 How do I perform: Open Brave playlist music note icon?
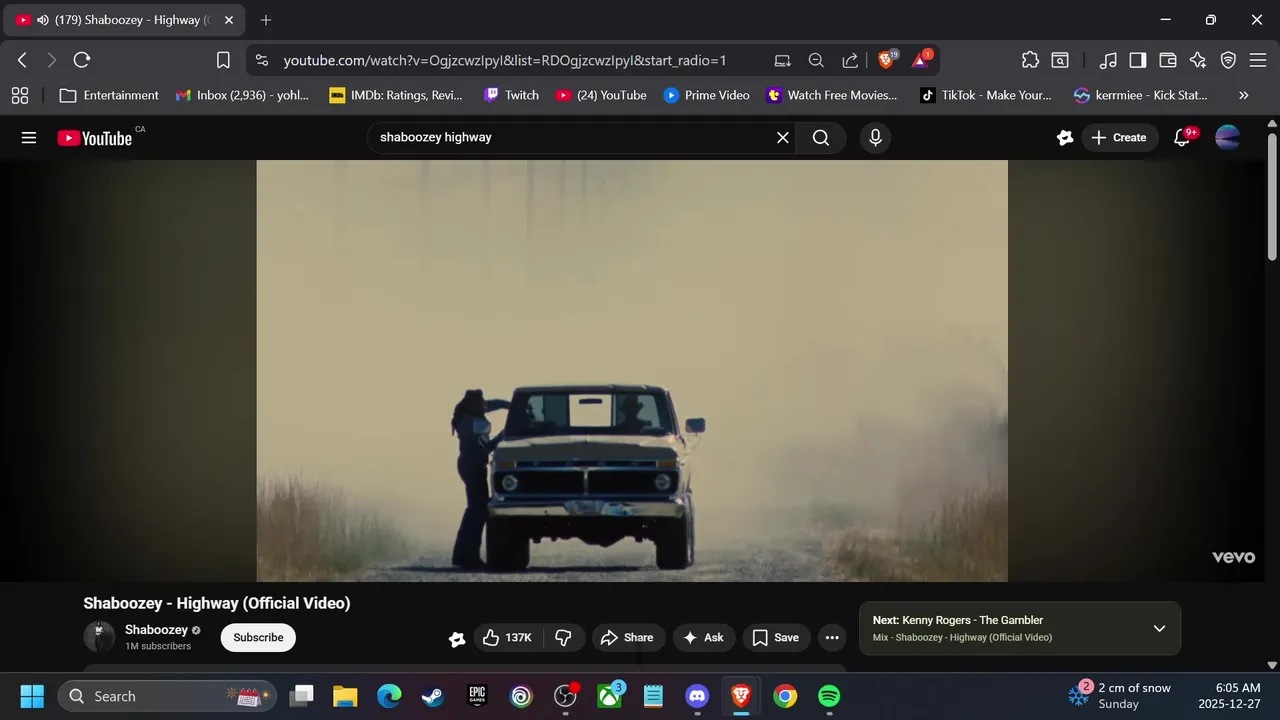tap(1108, 60)
